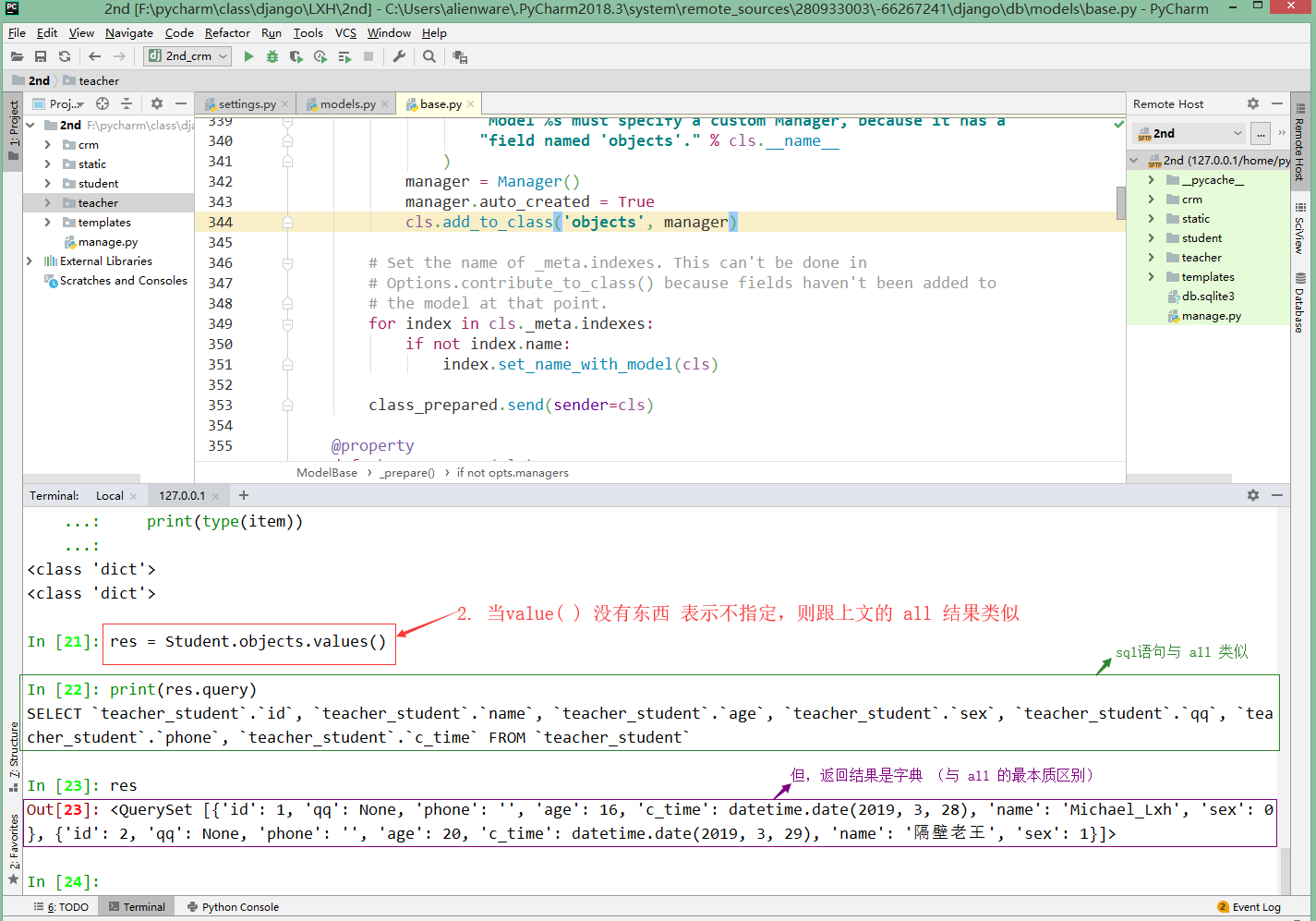1316x921 pixels.
Task: Add a new terminal session plus icon
Action: tap(244, 495)
